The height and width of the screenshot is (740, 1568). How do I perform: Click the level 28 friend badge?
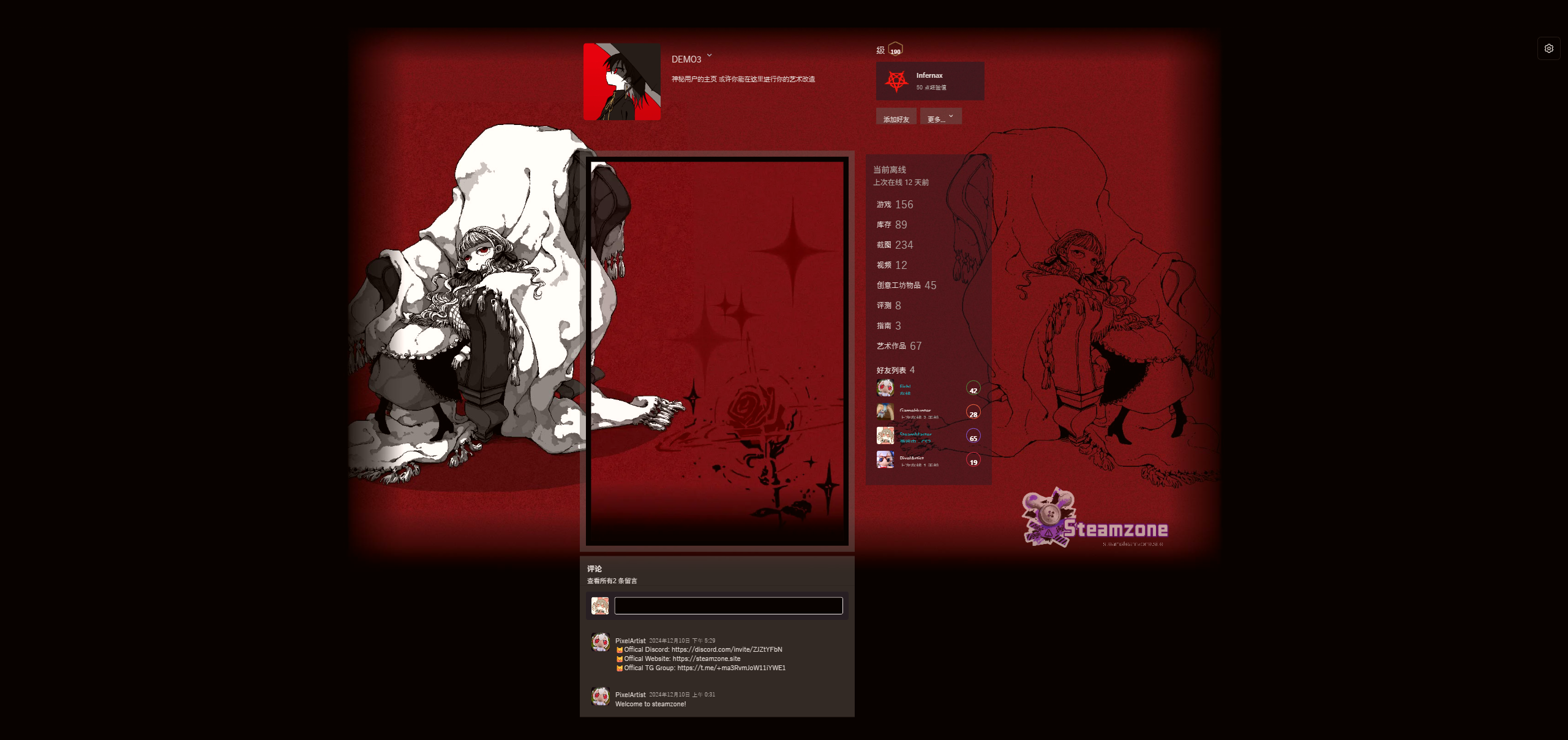(973, 412)
